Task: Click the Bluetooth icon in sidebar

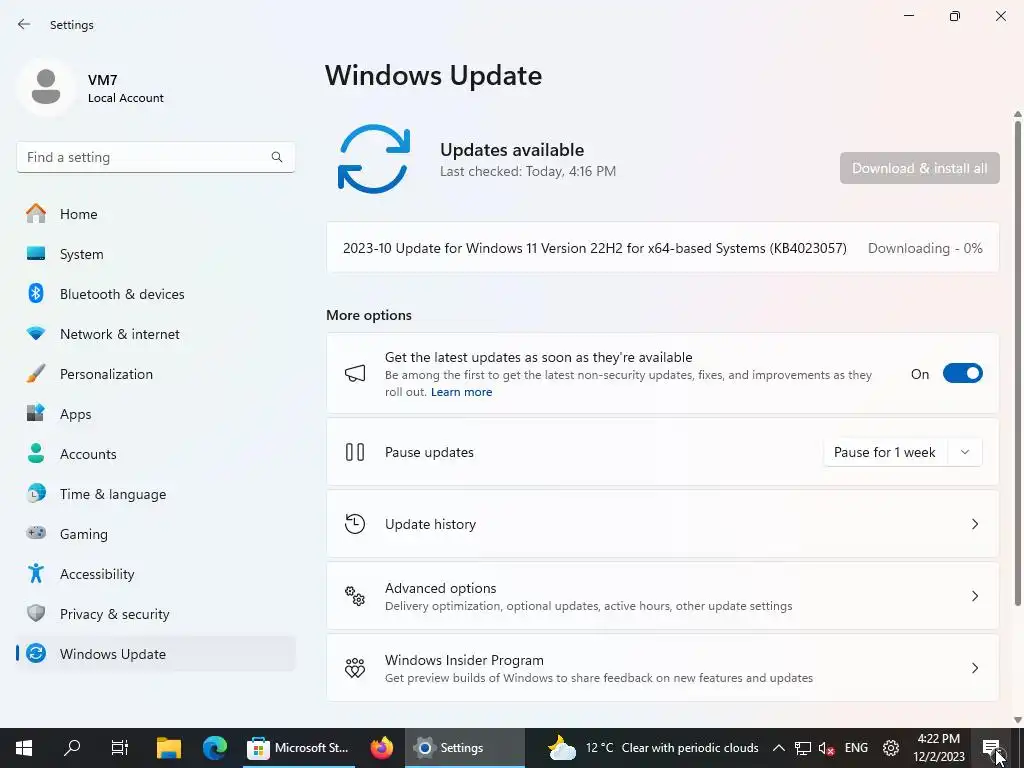Action: 36,293
